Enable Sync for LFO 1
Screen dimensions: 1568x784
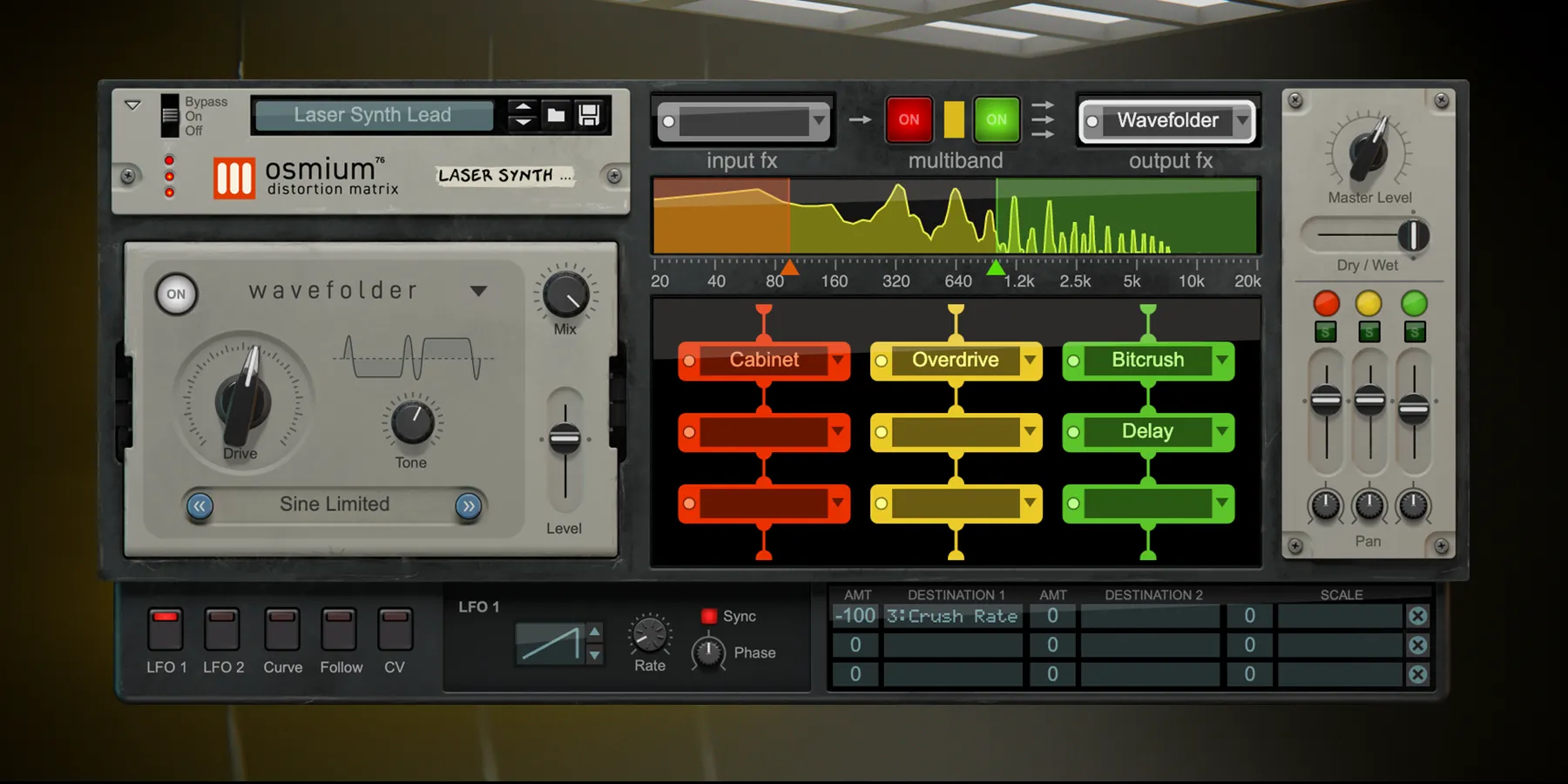coord(707,616)
